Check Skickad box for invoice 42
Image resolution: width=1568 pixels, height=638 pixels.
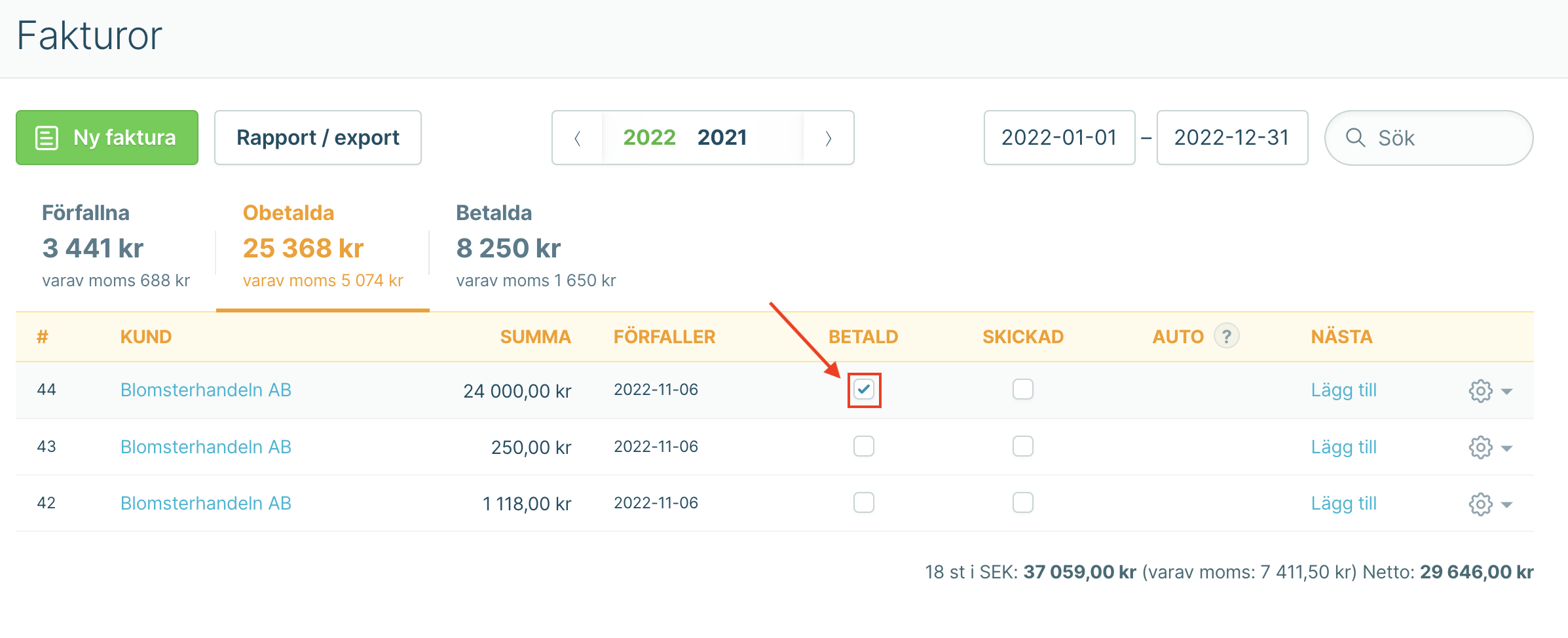coord(1023,502)
